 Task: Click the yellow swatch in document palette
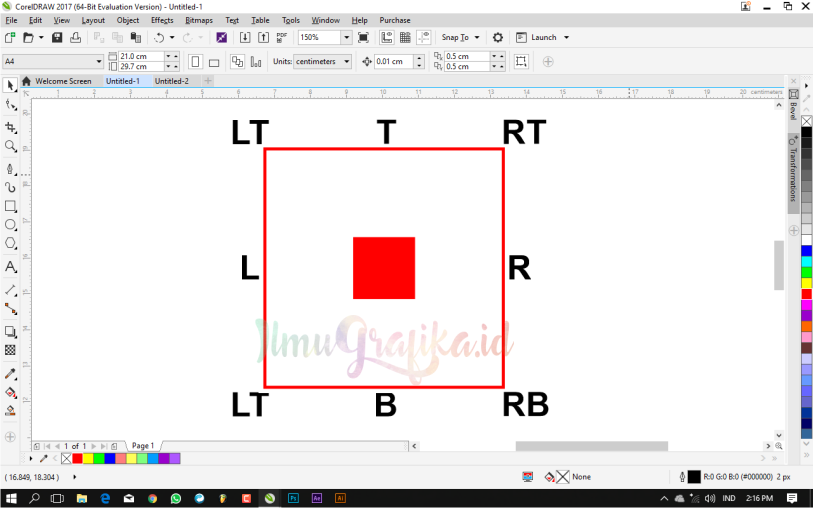click(x=88, y=459)
